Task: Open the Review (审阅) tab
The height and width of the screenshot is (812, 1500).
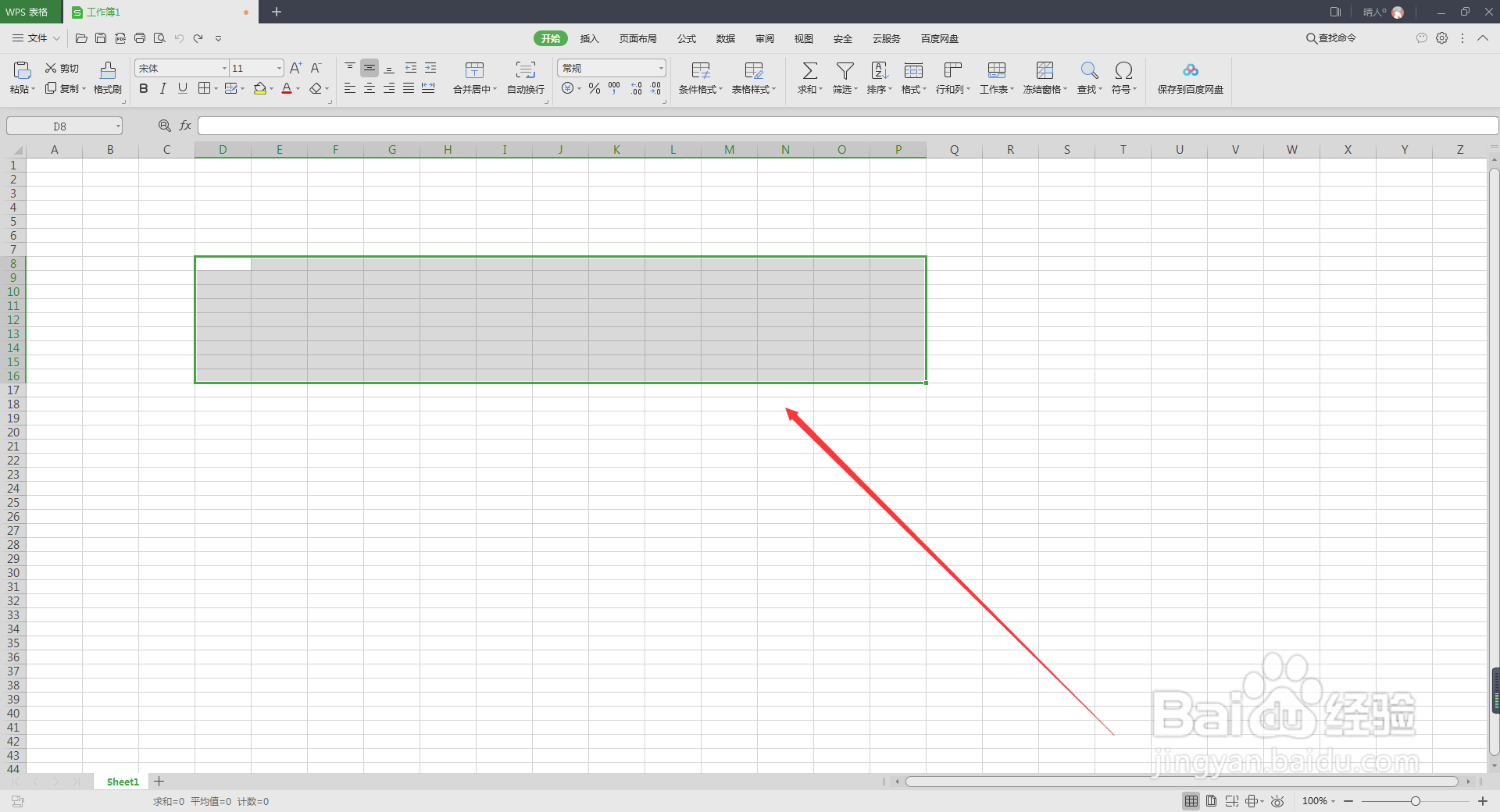Action: click(765, 38)
